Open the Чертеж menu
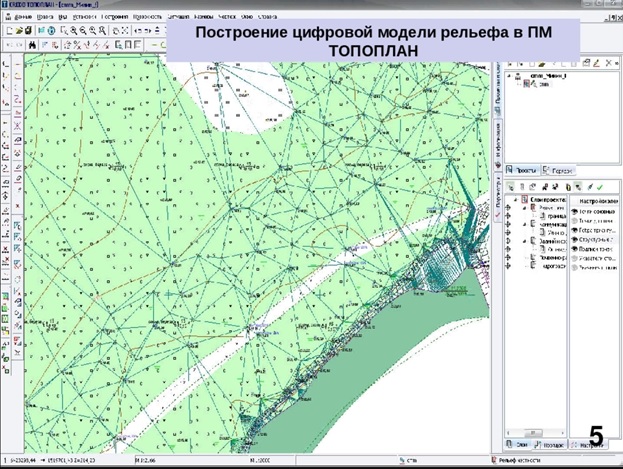Viewport: 623px width, 469px height. click(x=227, y=17)
